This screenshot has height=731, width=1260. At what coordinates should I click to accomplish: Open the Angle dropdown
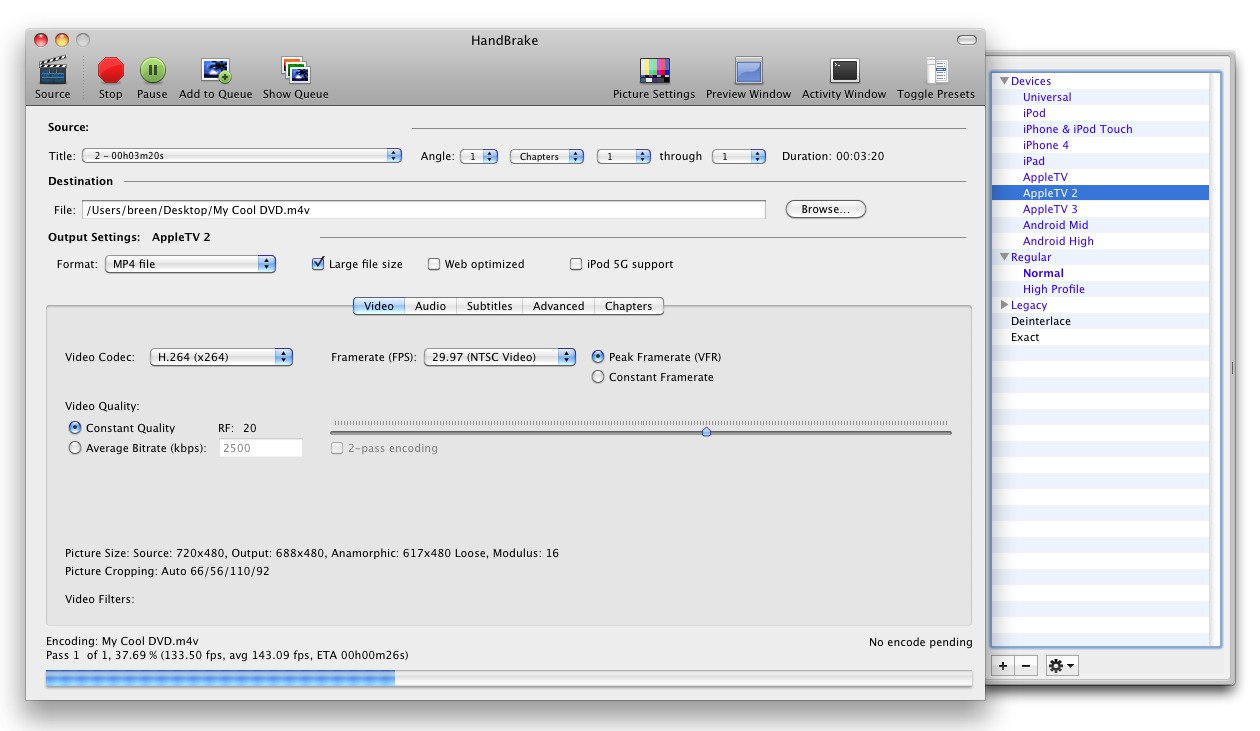point(479,156)
